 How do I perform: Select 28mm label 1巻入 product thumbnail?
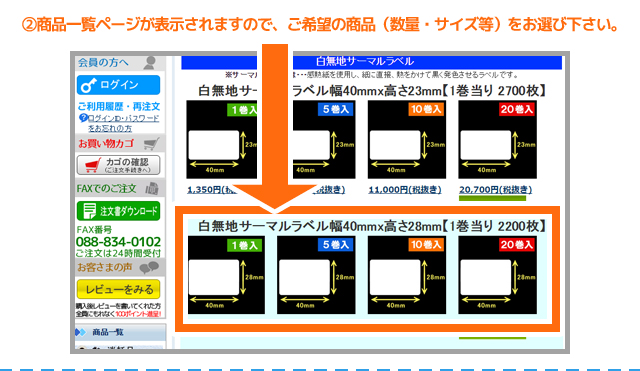[226, 275]
